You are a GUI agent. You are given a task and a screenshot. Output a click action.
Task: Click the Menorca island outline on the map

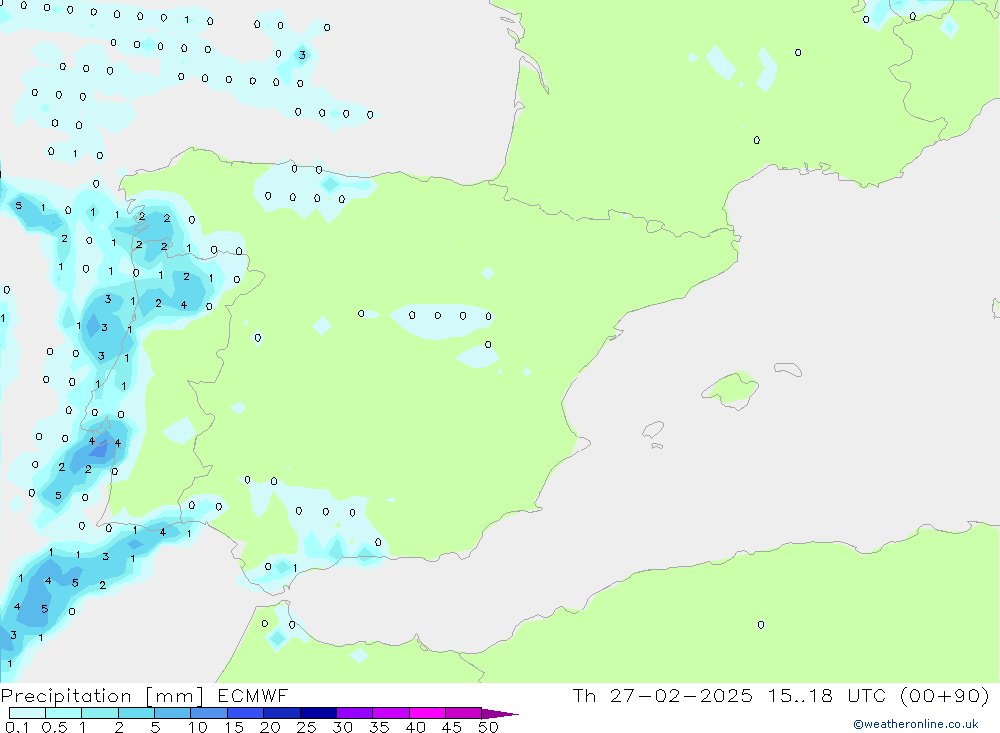pyautogui.click(x=788, y=369)
